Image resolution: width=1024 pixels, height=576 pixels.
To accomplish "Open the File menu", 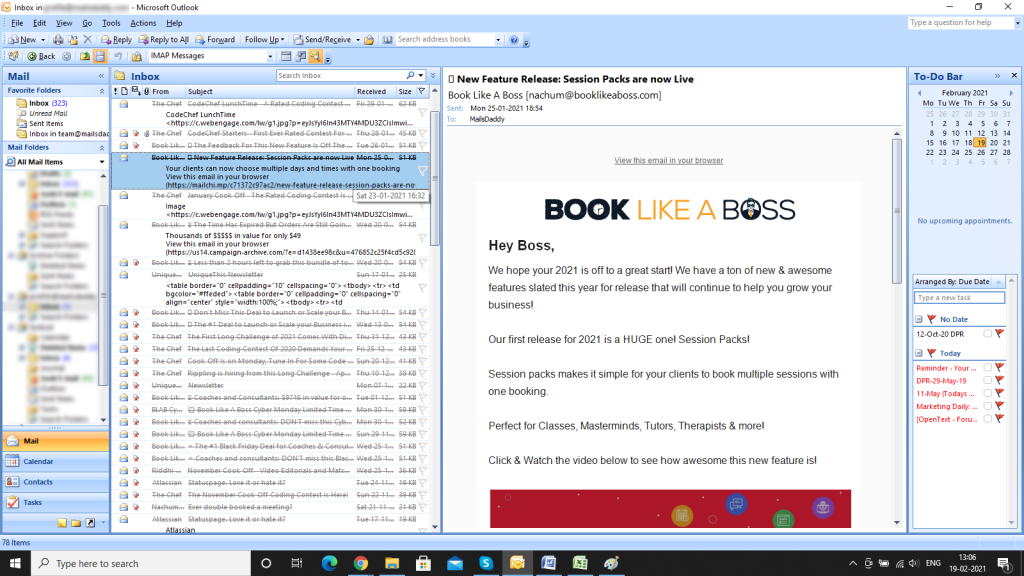I will coord(17,23).
